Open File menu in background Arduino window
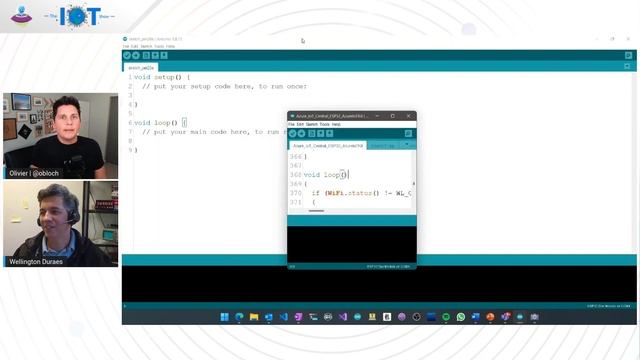 [x=126, y=47]
